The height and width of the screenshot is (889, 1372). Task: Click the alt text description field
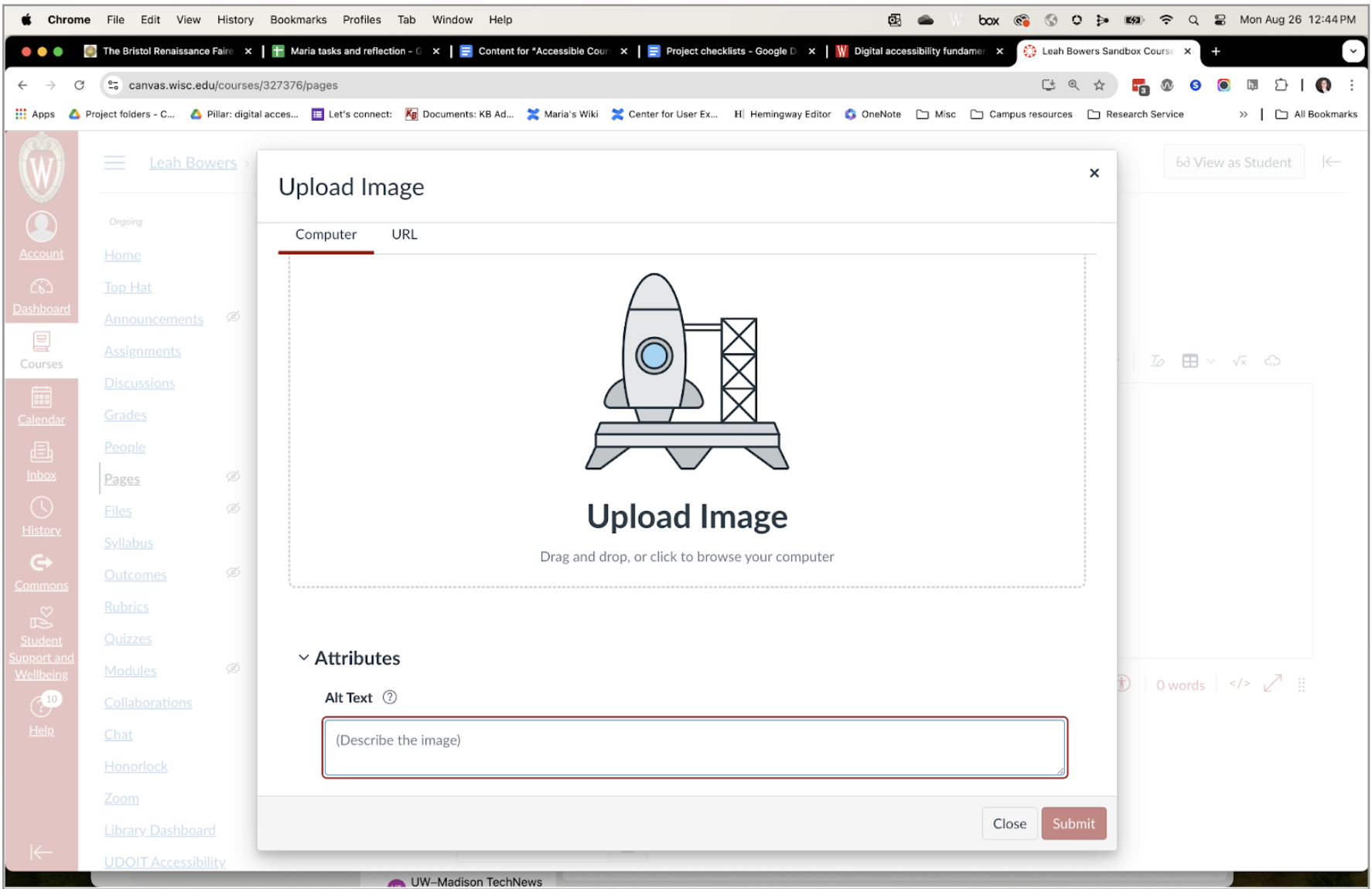coord(694,746)
